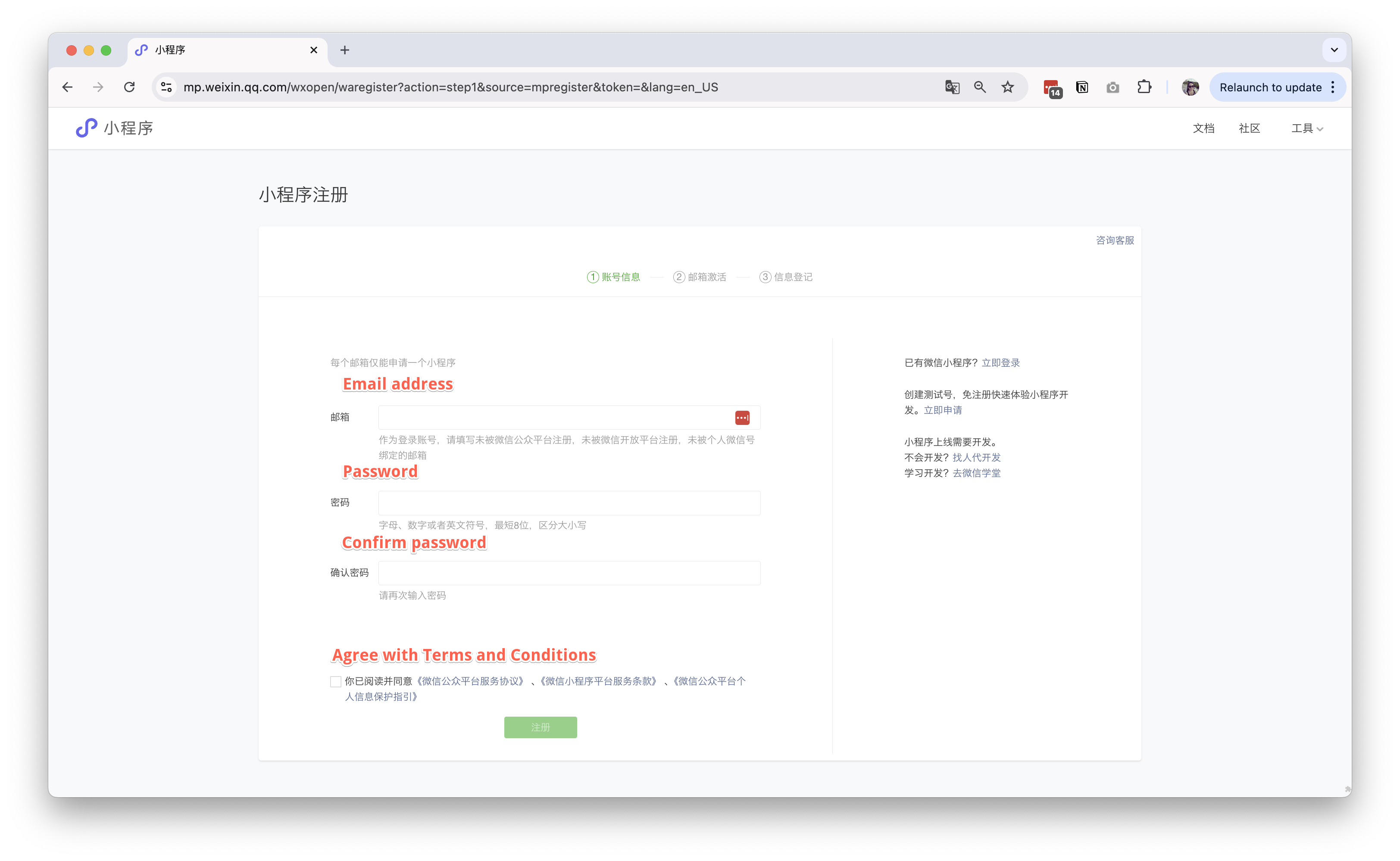Click the 密码 password input field
1400x861 pixels.
click(569, 503)
